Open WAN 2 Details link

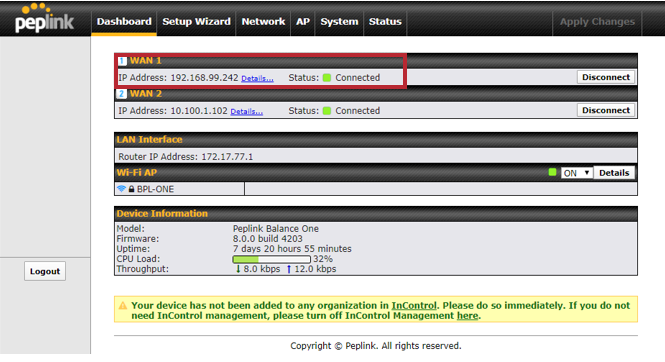coord(246,111)
